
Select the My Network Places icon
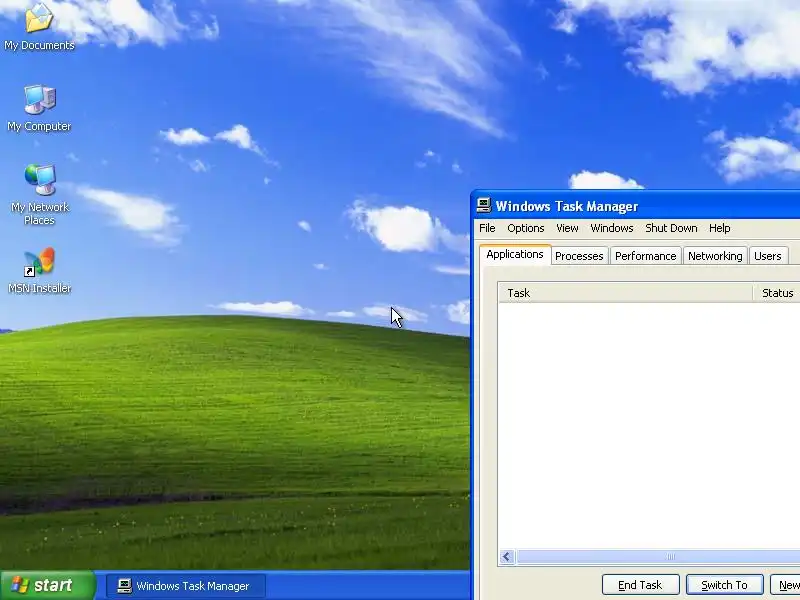tap(39, 194)
